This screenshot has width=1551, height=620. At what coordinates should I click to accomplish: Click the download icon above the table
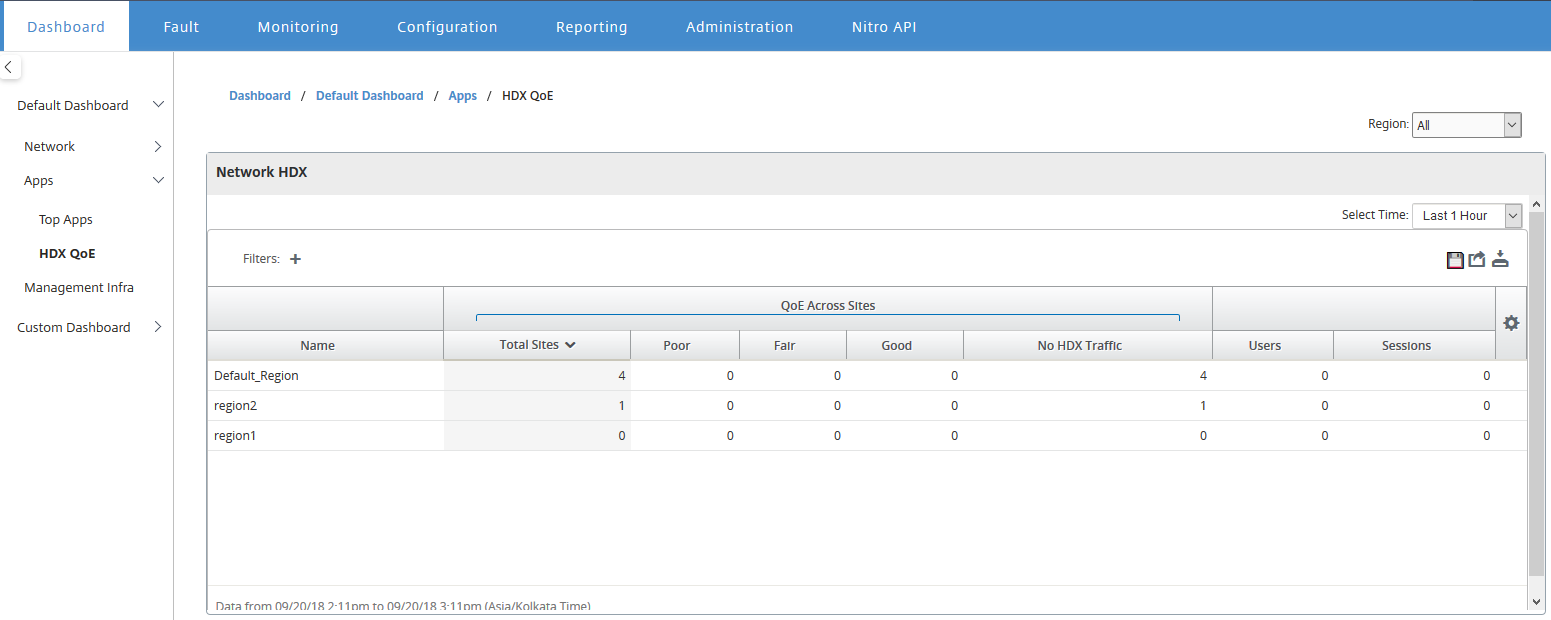click(1500, 260)
